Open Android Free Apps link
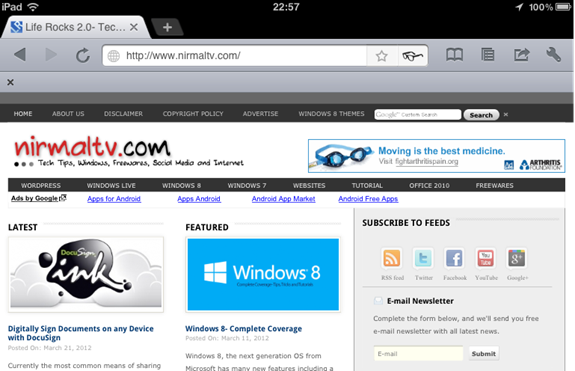 click(x=368, y=199)
